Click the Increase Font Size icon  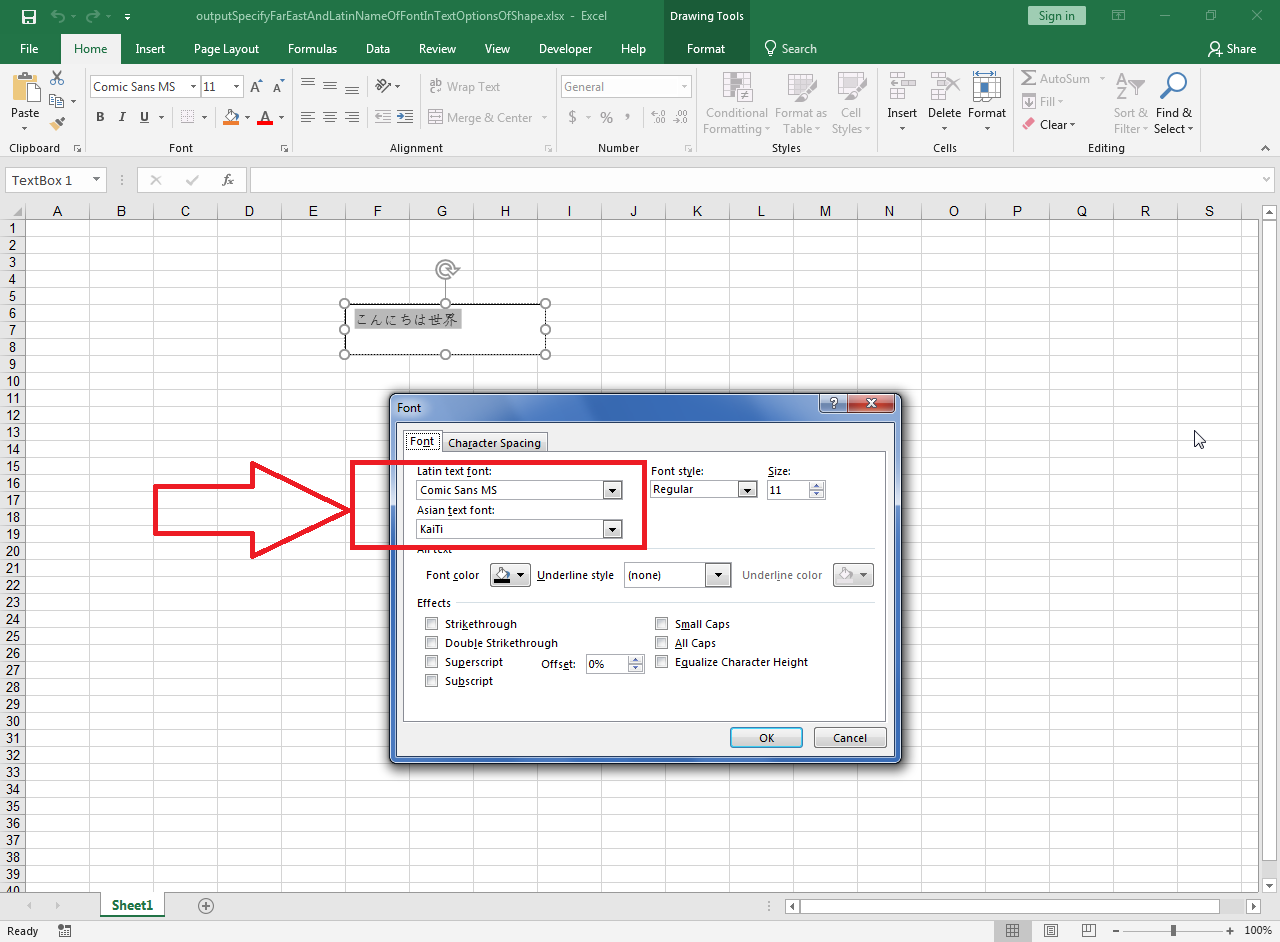[x=256, y=87]
